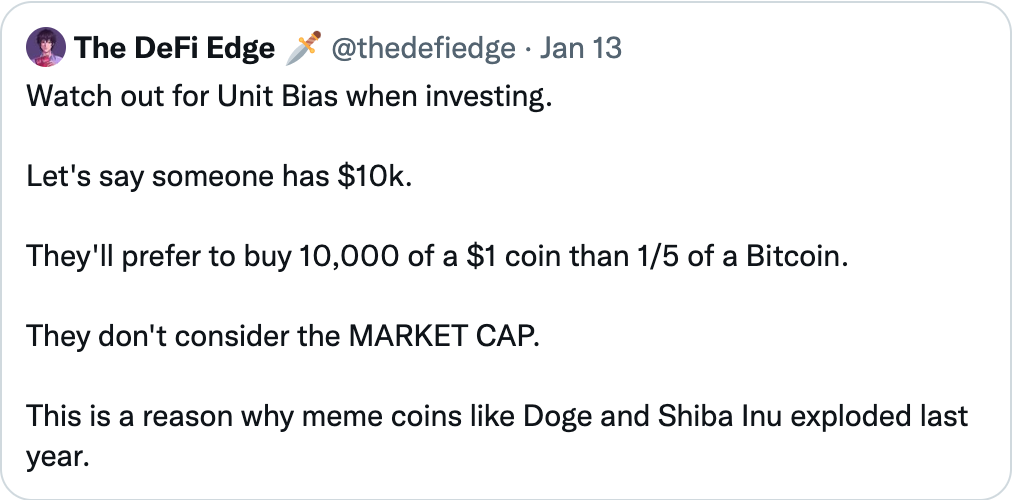The height and width of the screenshot is (500, 1012).
Task: Click the capitalized "MARKET CAP" text
Action: (x=443, y=336)
